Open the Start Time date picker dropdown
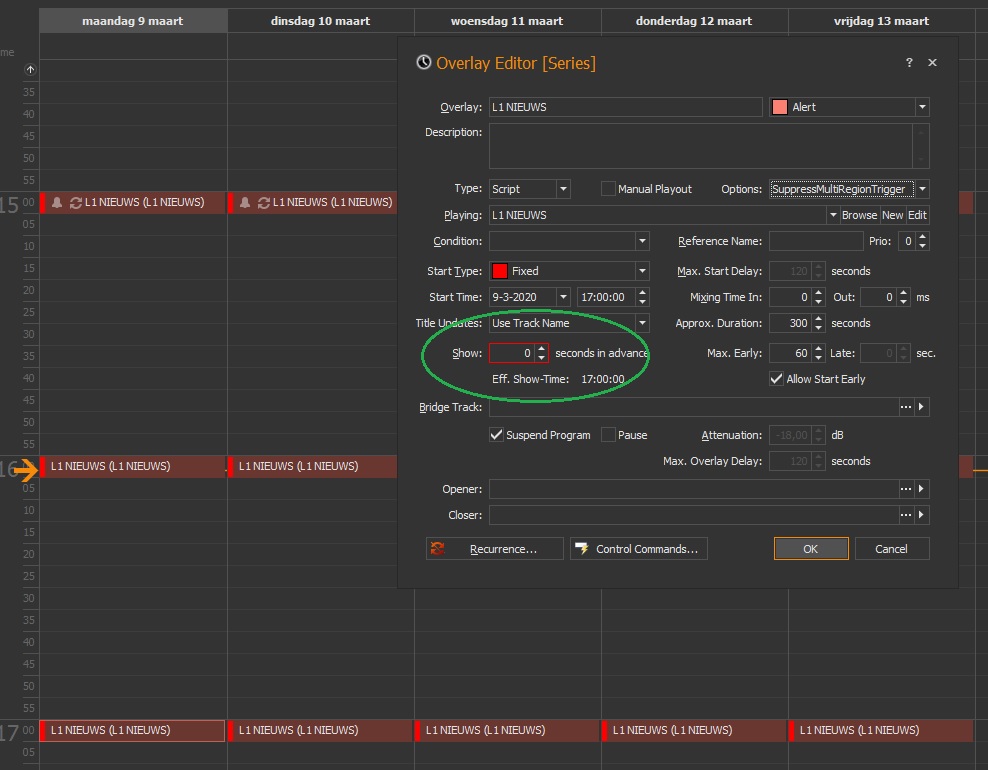Image resolution: width=988 pixels, height=770 pixels. [x=563, y=297]
